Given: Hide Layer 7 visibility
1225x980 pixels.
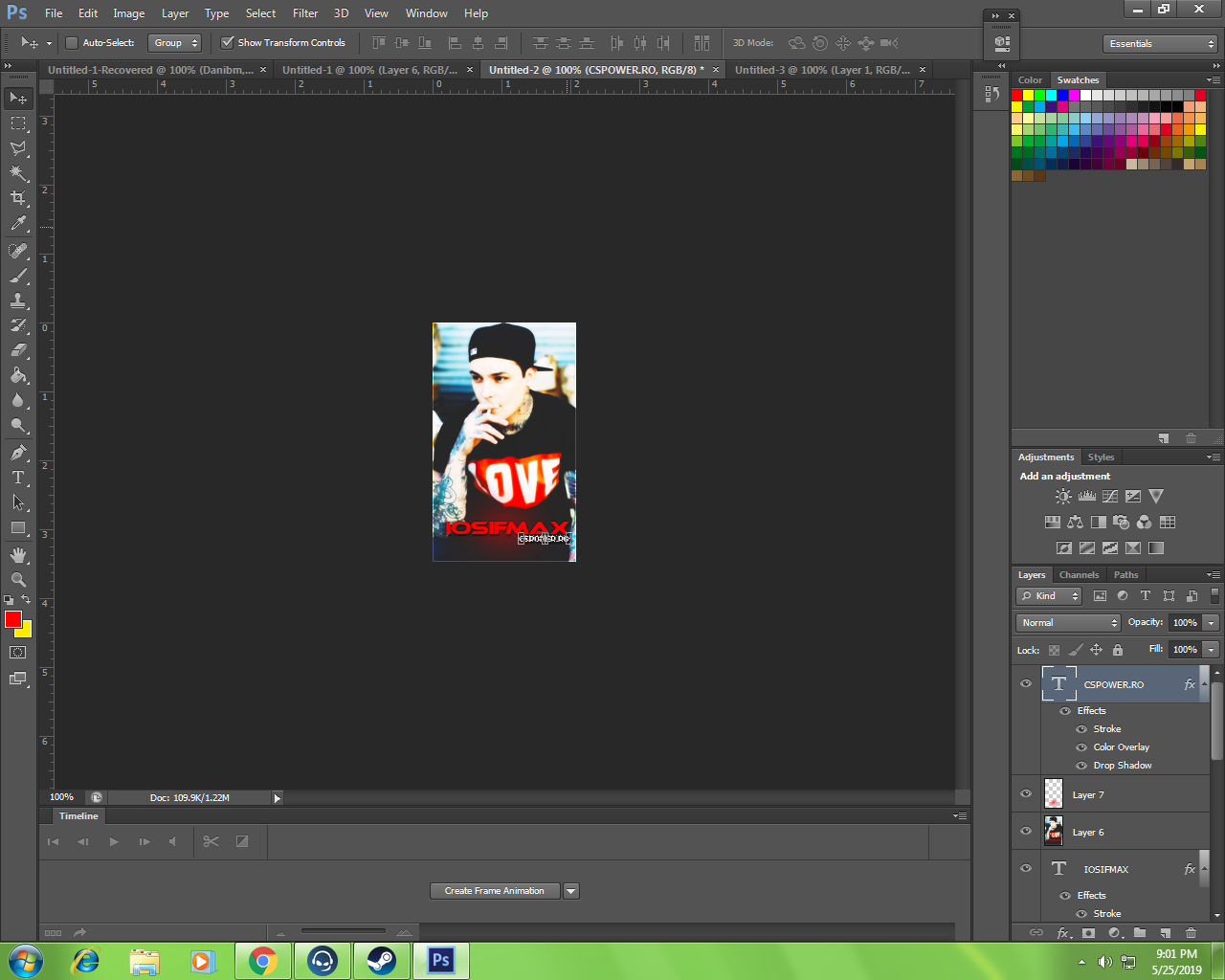Looking at the screenshot, I should (x=1026, y=794).
